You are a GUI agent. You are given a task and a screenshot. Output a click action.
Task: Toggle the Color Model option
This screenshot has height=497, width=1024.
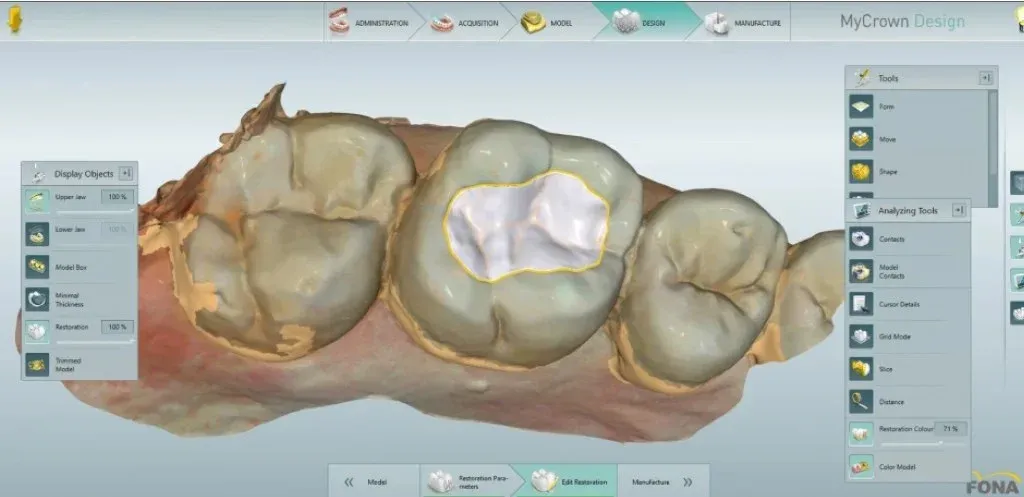pos(861,467)
